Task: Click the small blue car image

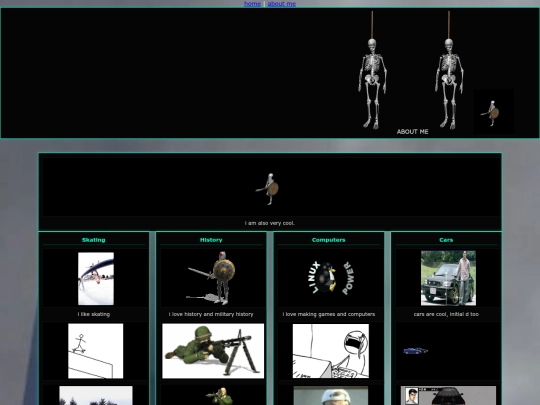Action: click(x=416, y=351)
